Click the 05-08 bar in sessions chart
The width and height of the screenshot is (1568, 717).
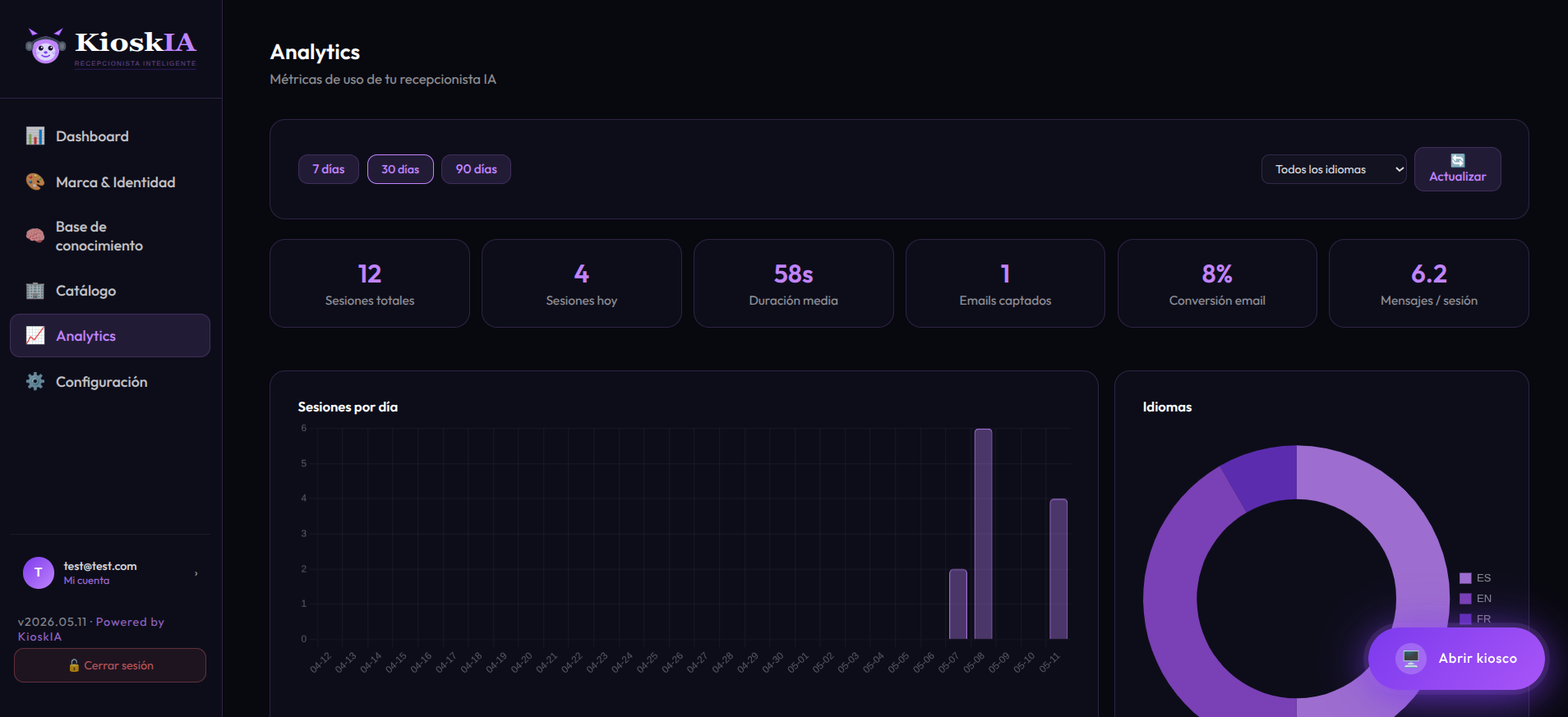pyautogui.click(x=983, y=534)
